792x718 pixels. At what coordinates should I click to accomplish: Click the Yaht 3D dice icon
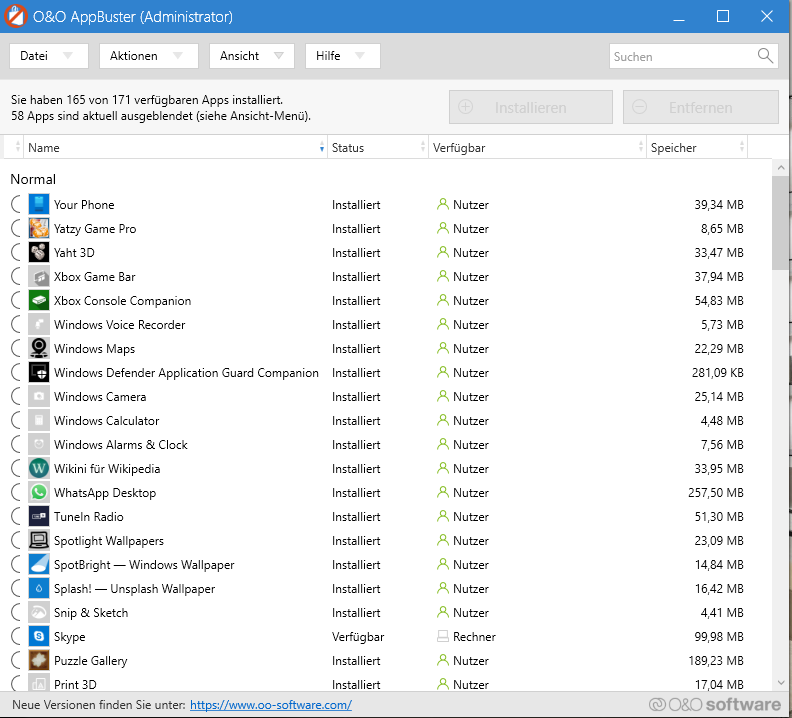pyautogui.click(x=39, y=253)
